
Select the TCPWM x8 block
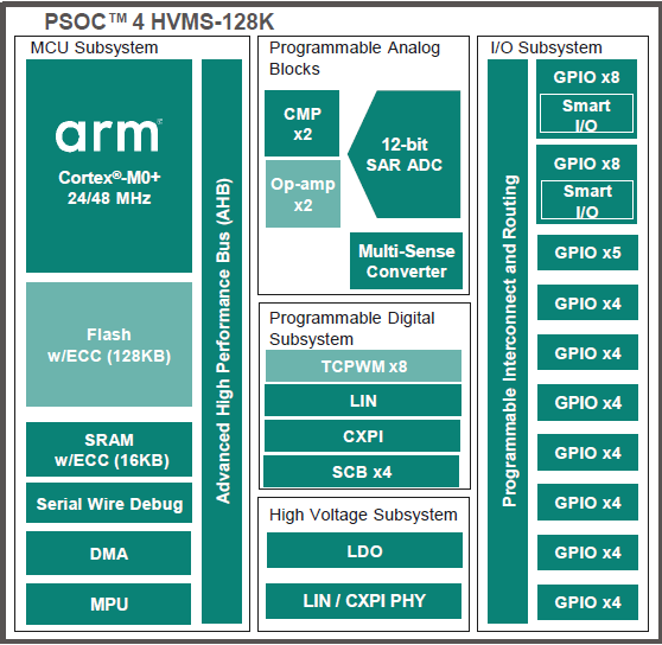pos(364,366)
